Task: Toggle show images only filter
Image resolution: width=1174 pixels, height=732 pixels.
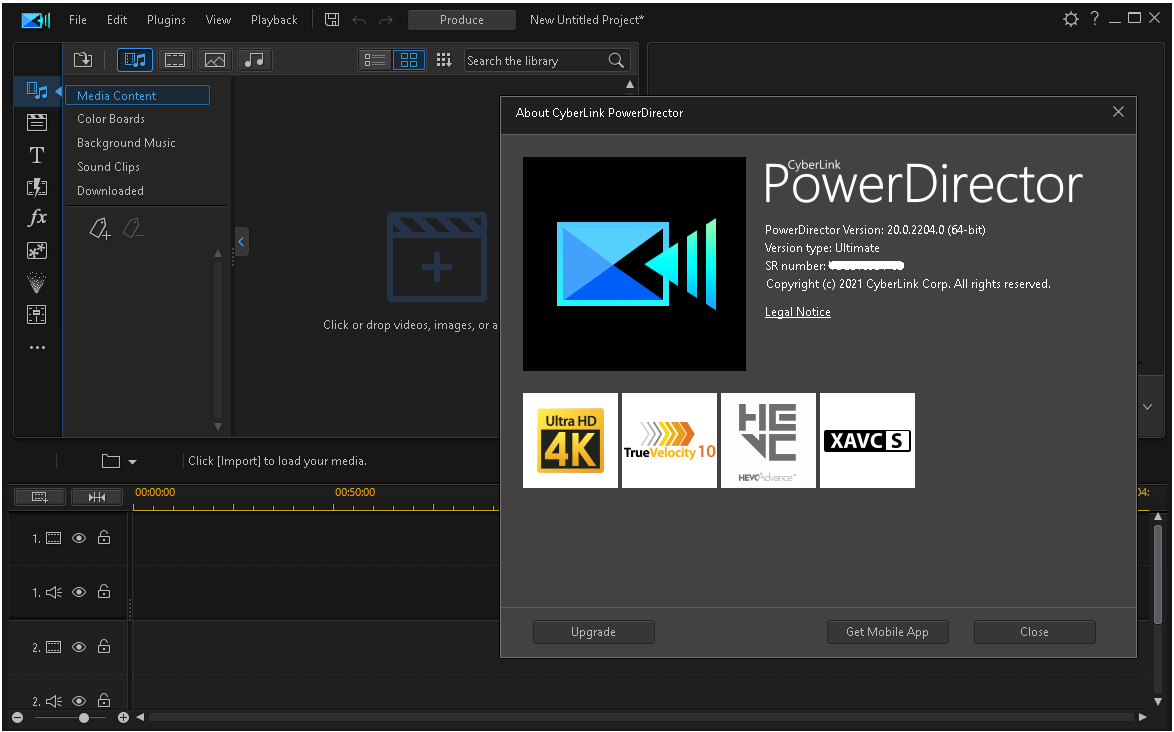Action: [x=215, y=60]
